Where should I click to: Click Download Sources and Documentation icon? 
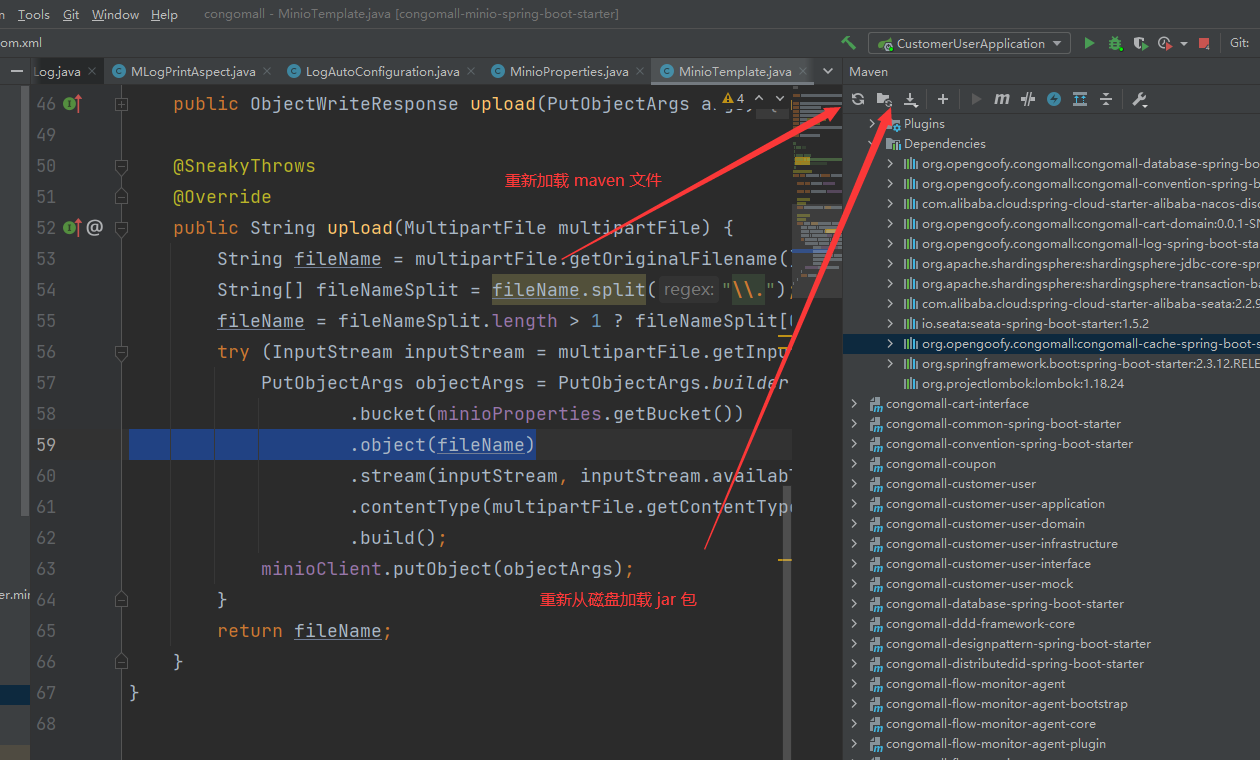(x=911, y=99)
